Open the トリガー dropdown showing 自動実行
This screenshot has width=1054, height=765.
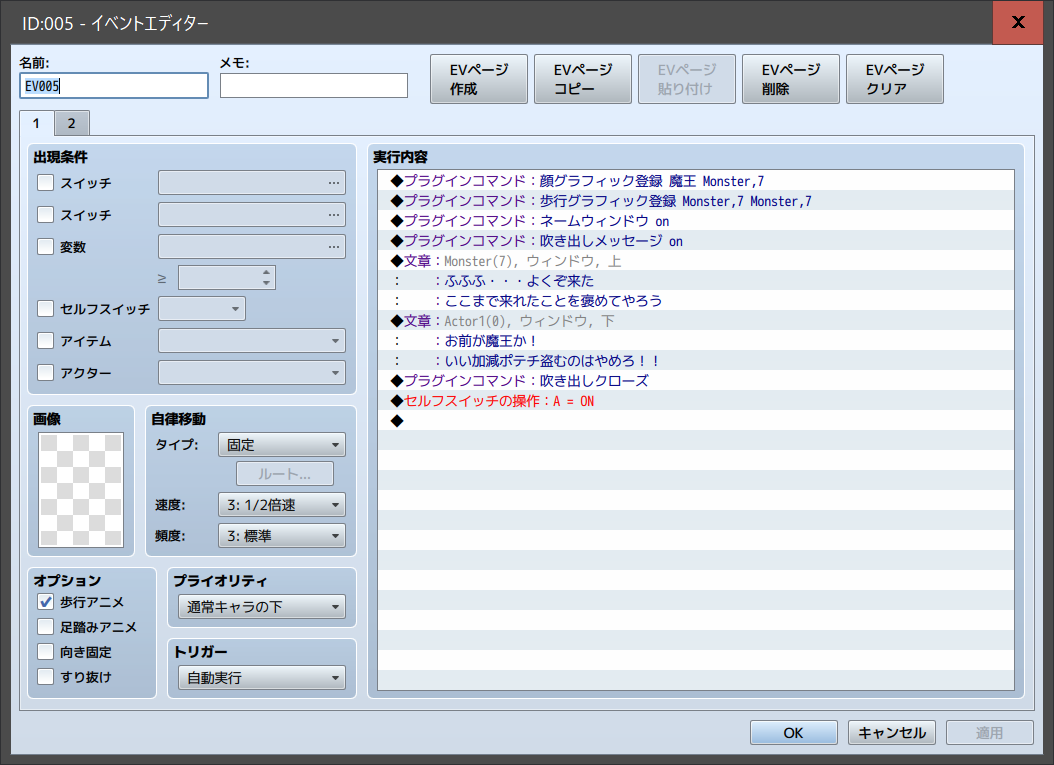click(x=261, y=678)
